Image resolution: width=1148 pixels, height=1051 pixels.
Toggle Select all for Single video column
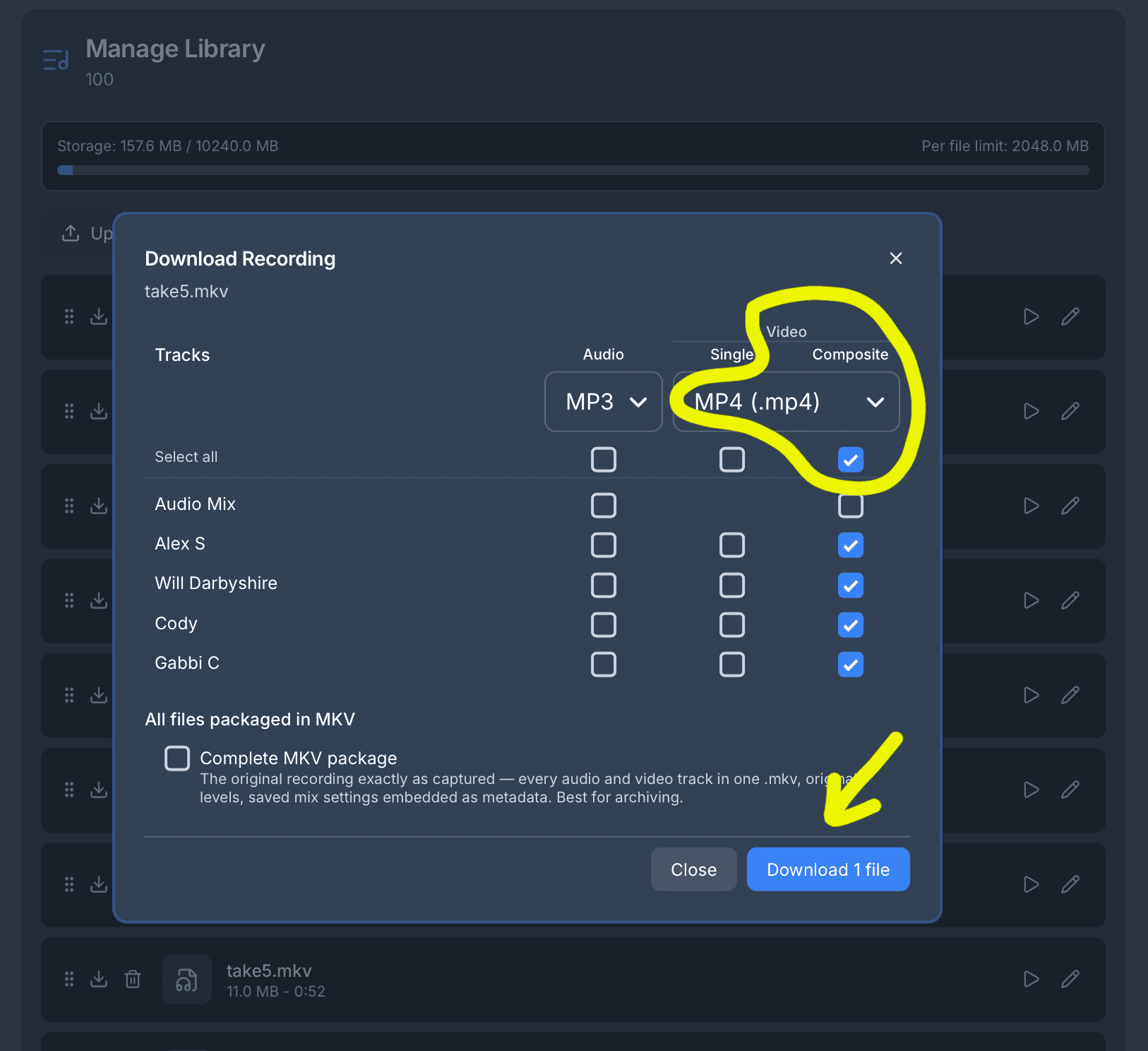click(732, 460)
